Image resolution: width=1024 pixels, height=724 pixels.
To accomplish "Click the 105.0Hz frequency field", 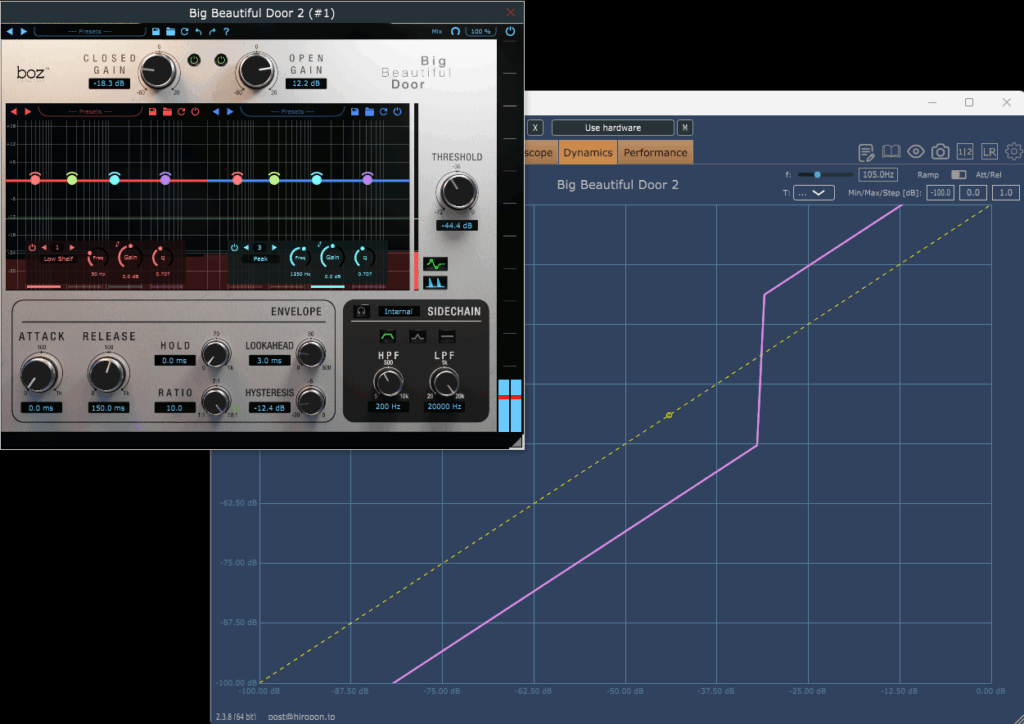I will coord(878,175).
